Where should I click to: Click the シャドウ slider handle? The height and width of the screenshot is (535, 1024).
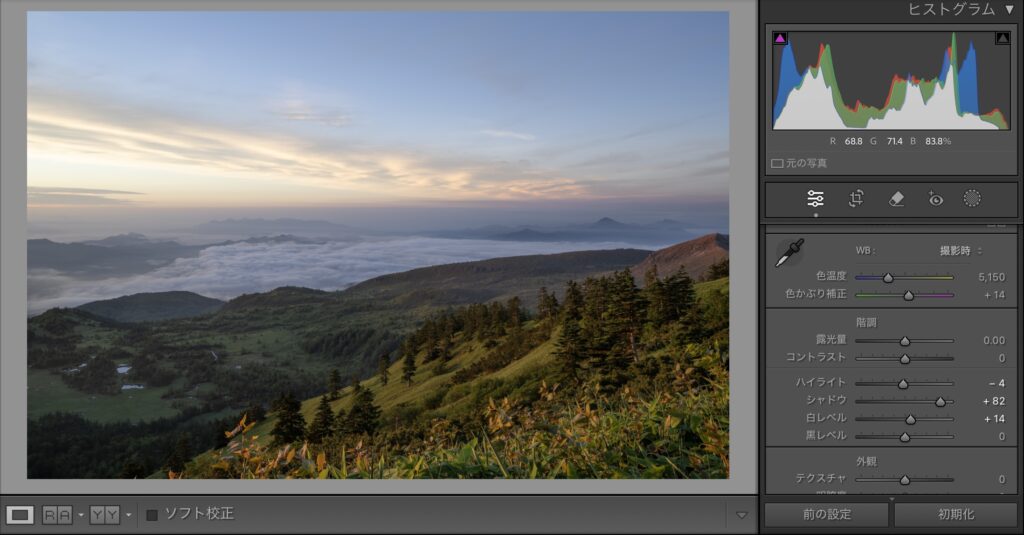tap(940, 401)
